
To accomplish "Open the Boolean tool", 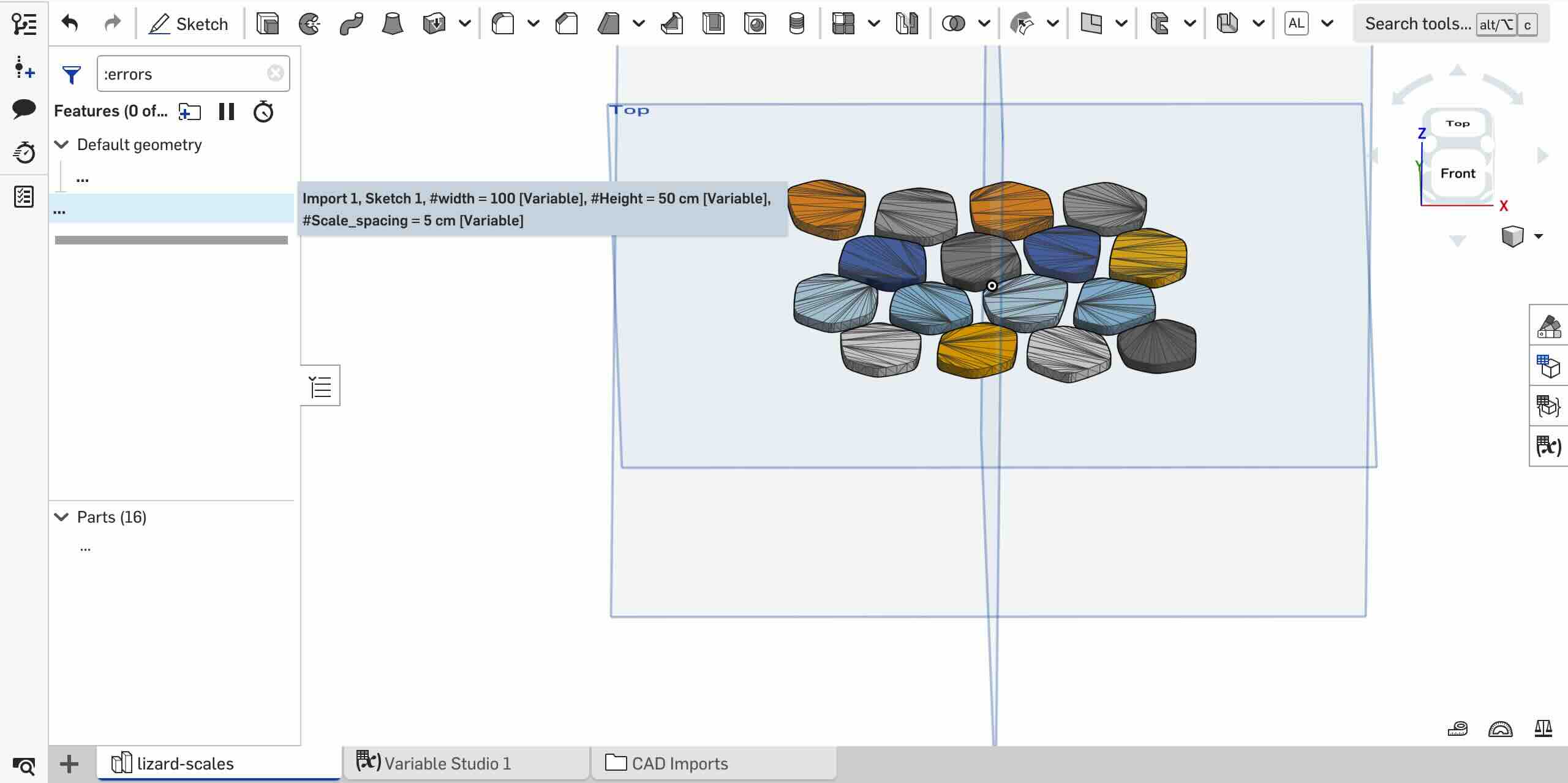I will 953,24.
